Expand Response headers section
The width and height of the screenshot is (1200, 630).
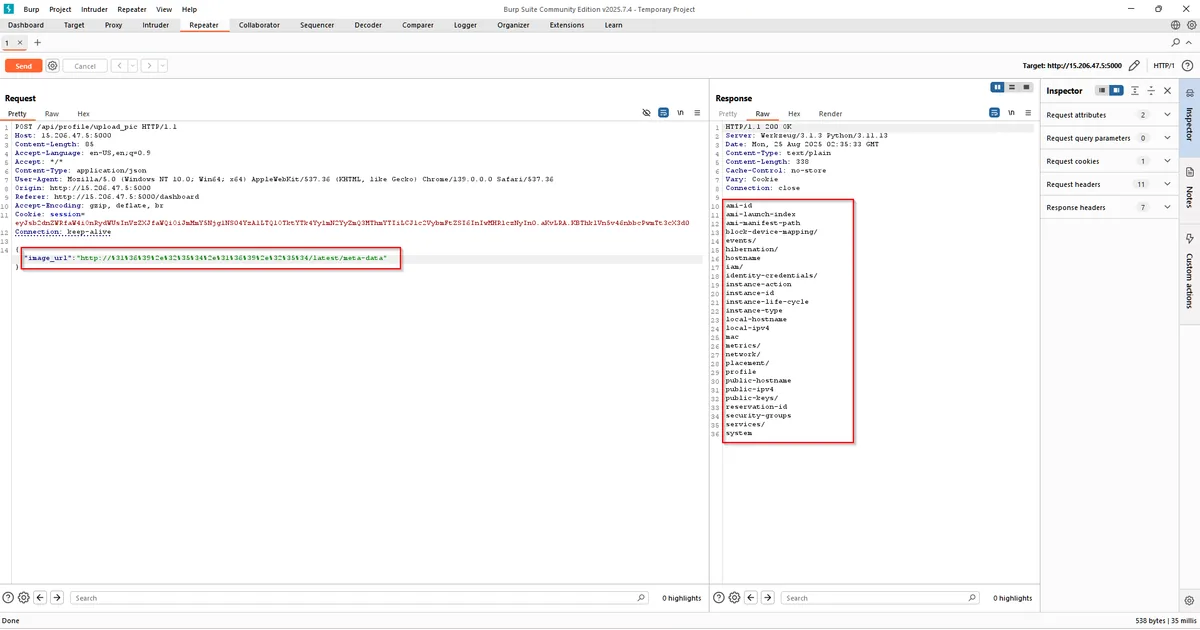[1167, 207]
